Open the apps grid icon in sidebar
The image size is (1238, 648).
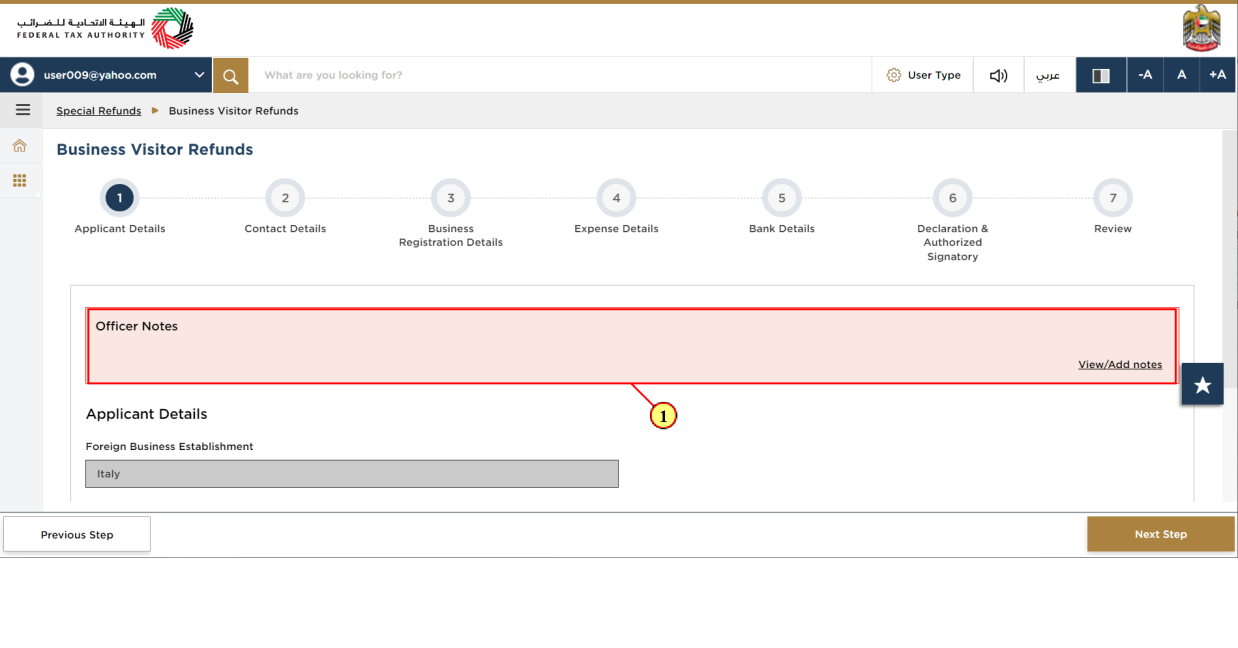pos(19,181)
